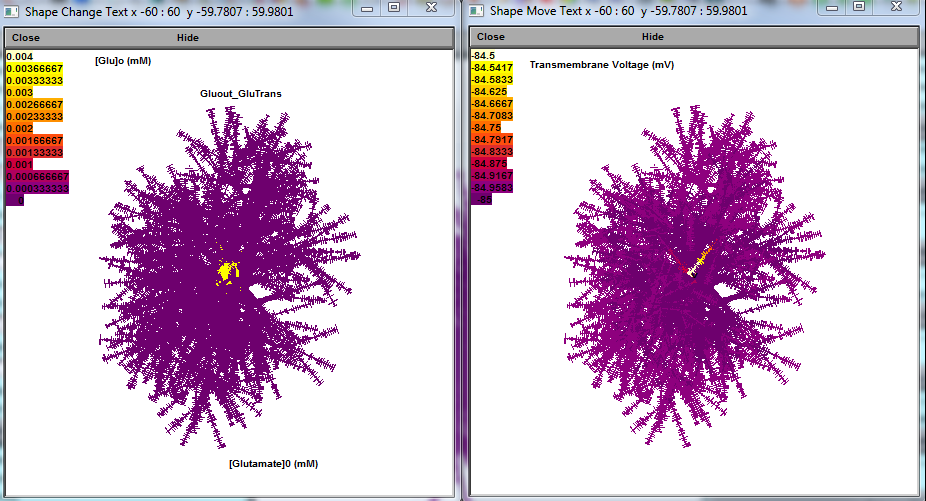
Task: Close Shape Move Text window with red X
Action: click(895, 8)
